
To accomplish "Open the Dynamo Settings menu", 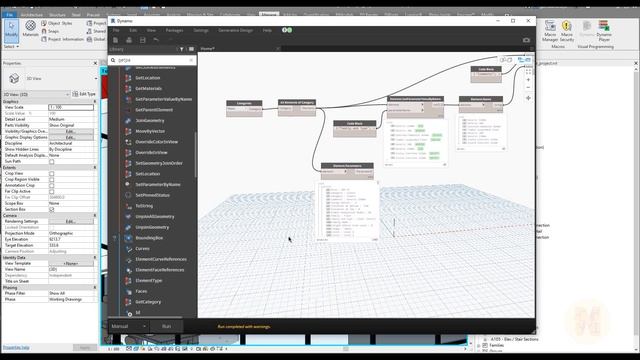I will point(201,30).
